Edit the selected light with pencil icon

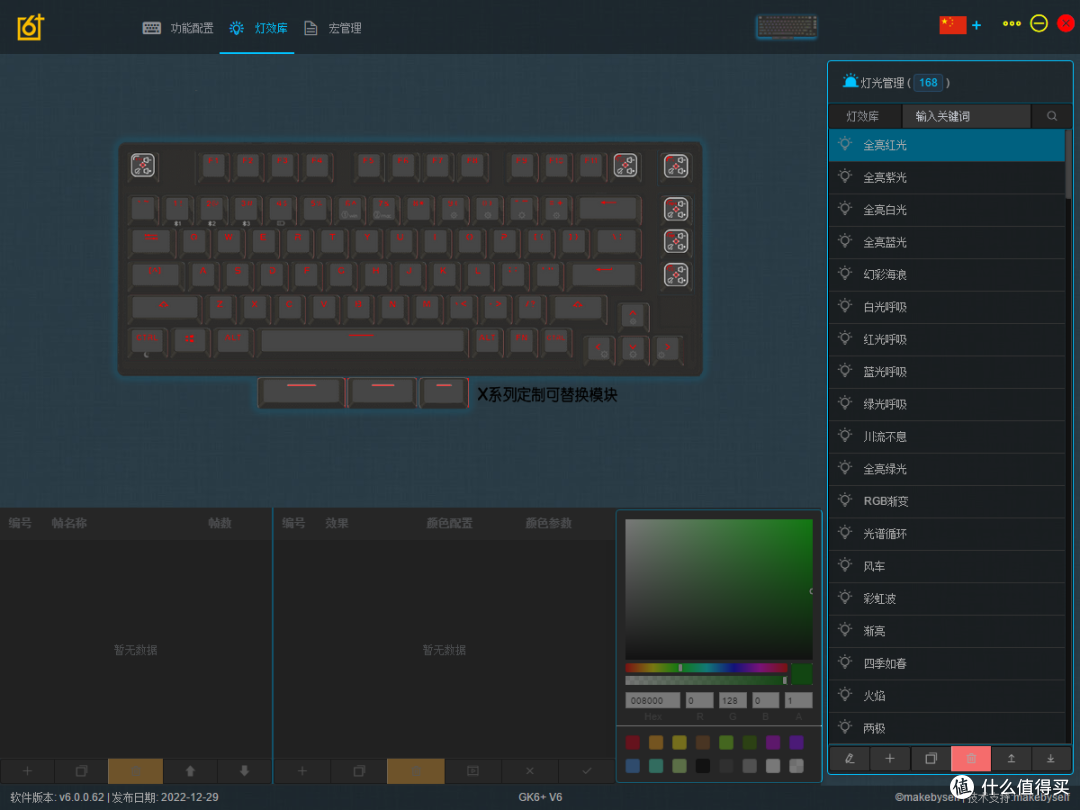pyautogui.click(x=849, y=758)
